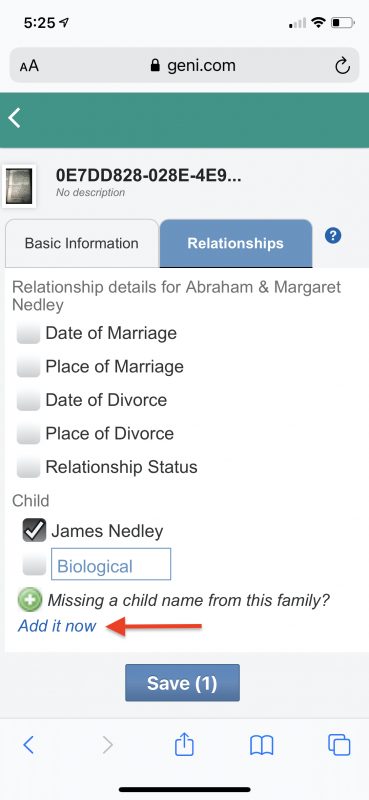Tick the Date of Divorce checkbox

[28, 401]
